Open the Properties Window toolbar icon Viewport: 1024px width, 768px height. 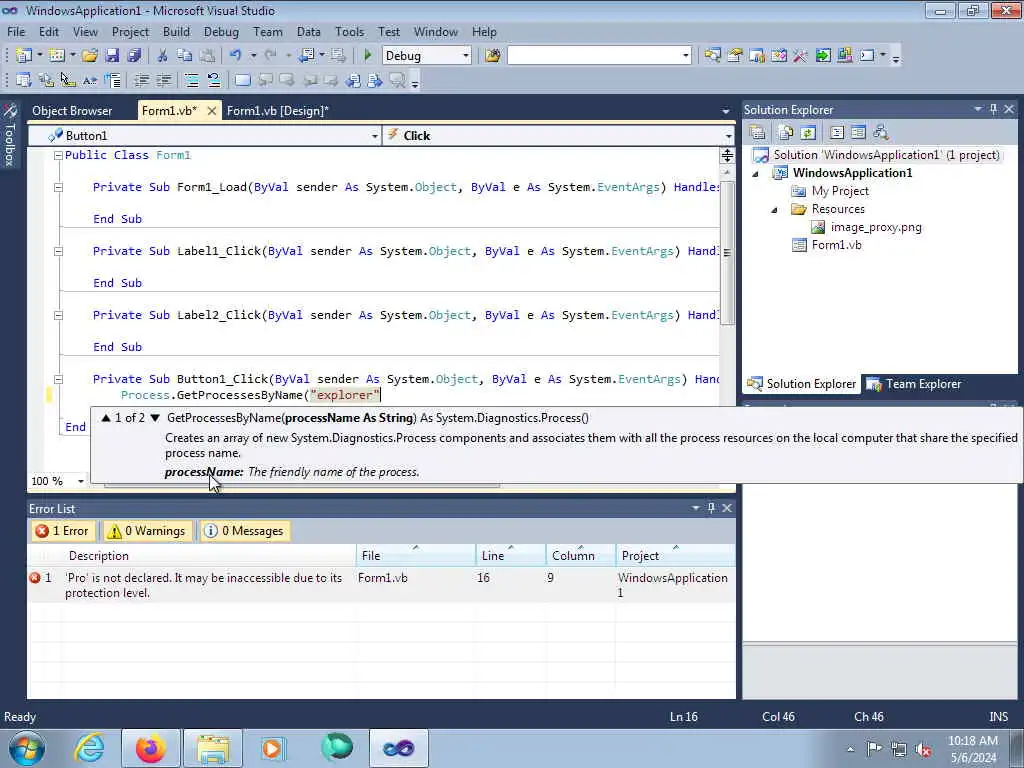(x=735, y=56)
